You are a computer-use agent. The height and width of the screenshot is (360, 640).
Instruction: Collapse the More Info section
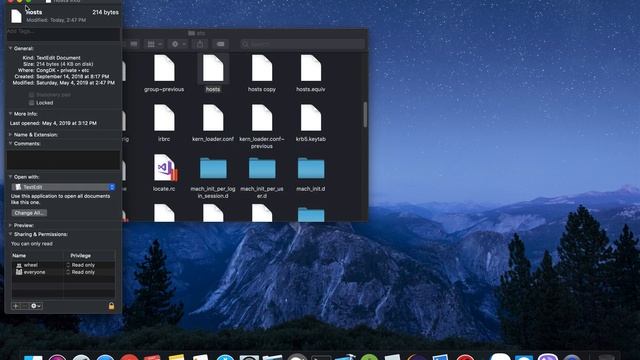click(10, 113)
